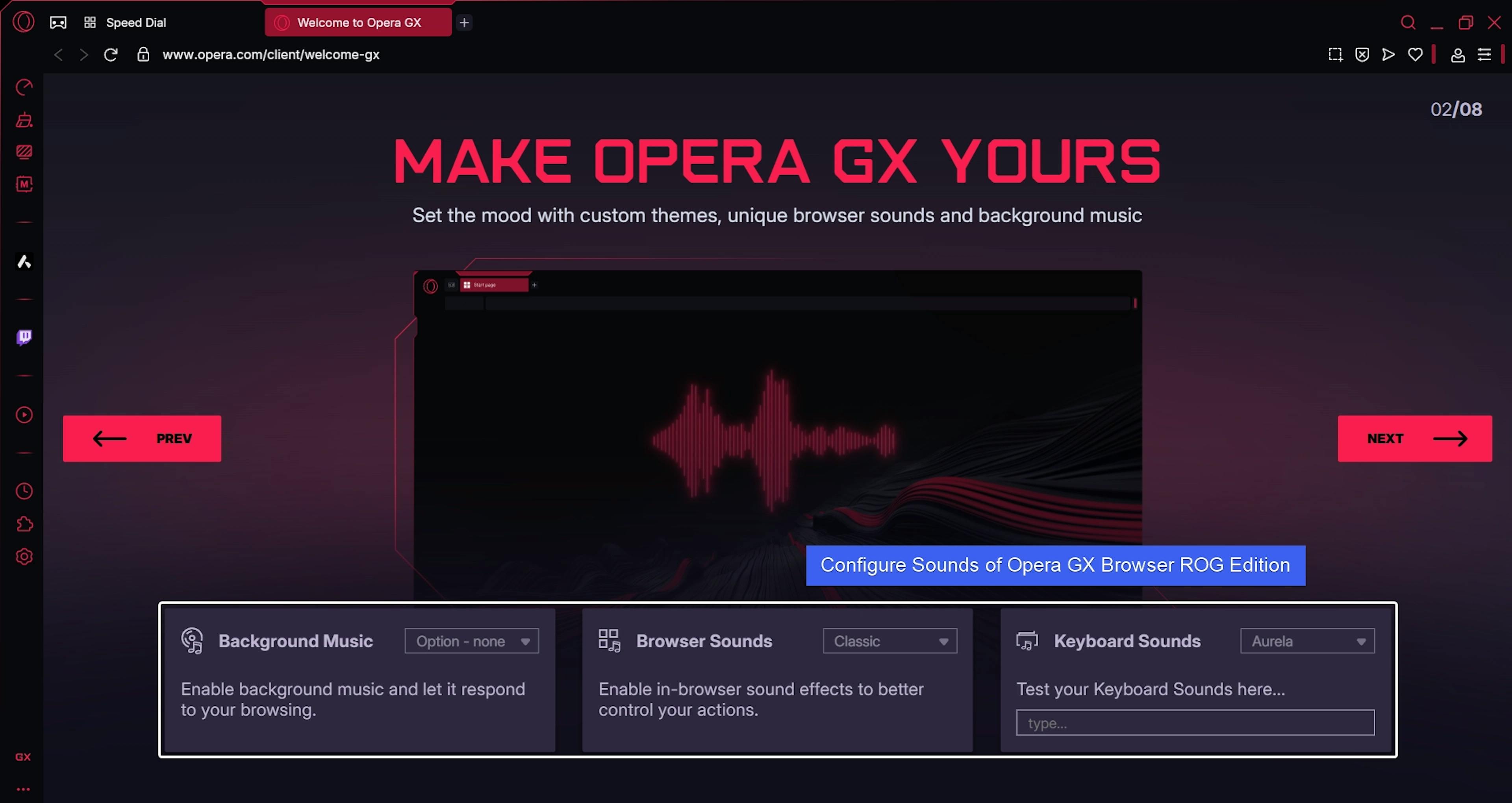Select the Welcome to Opera GX tab

358,23
